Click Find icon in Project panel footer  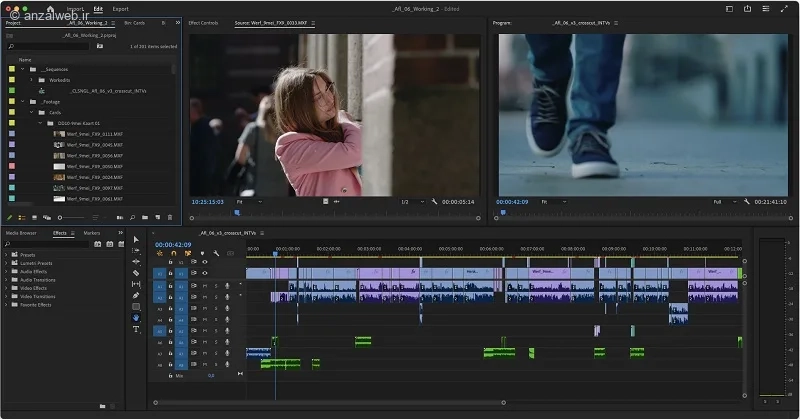point(132,217)
